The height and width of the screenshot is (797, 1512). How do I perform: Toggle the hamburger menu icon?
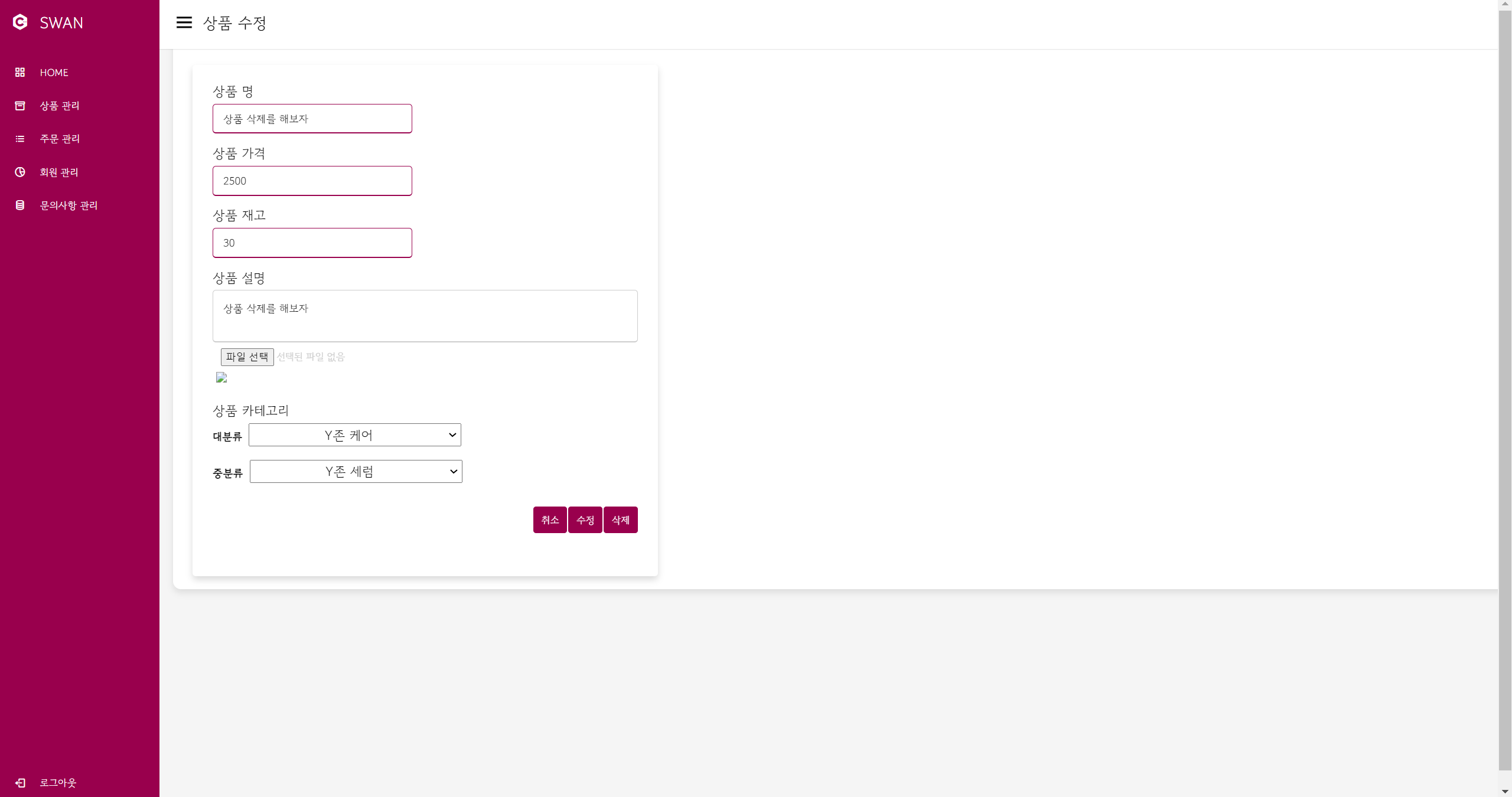(184, 22)
